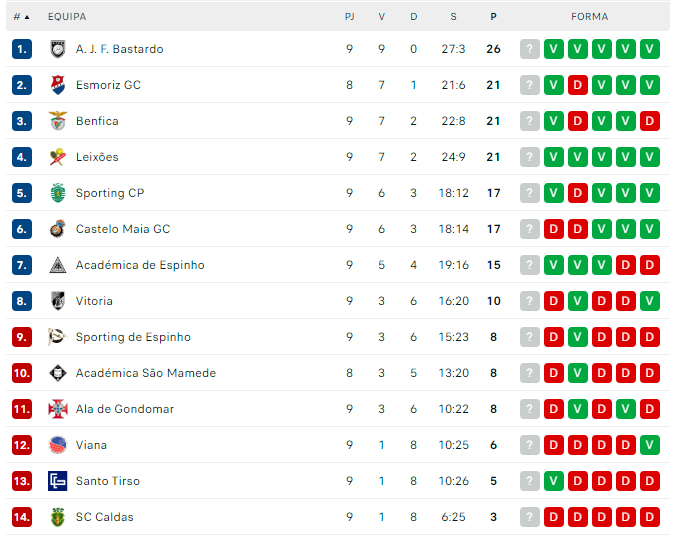Click the Ala de Gondomar cross emblem
The image size is (676, 535).
coord(58,409)
